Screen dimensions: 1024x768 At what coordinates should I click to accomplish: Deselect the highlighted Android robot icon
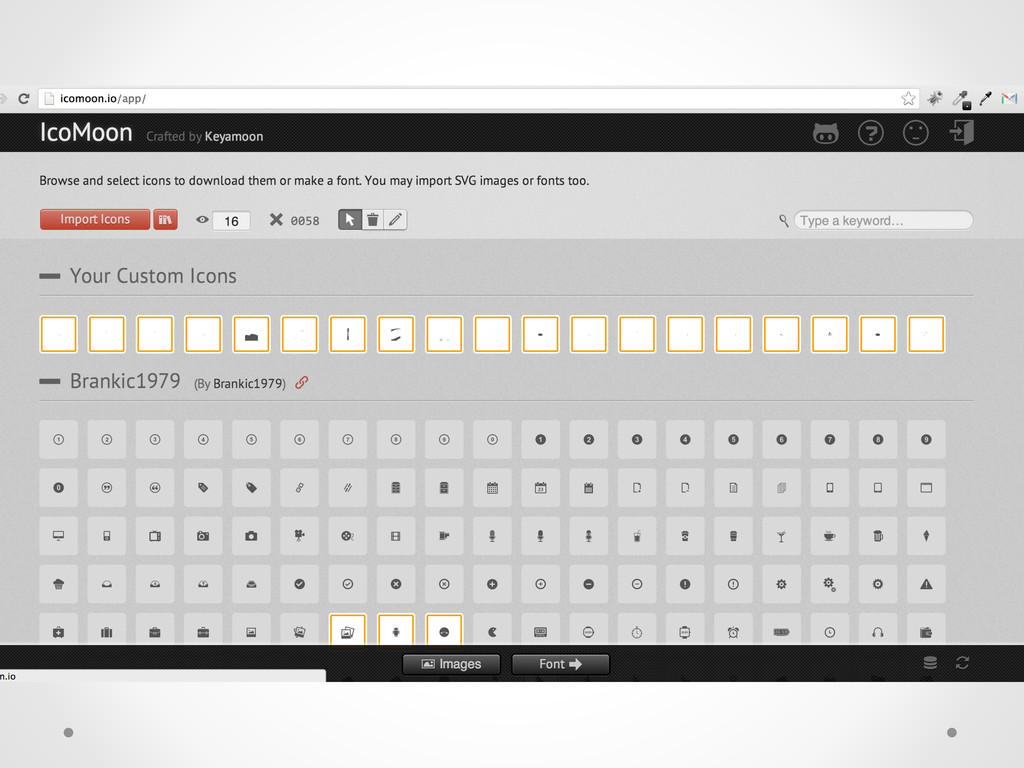[396, 630]
